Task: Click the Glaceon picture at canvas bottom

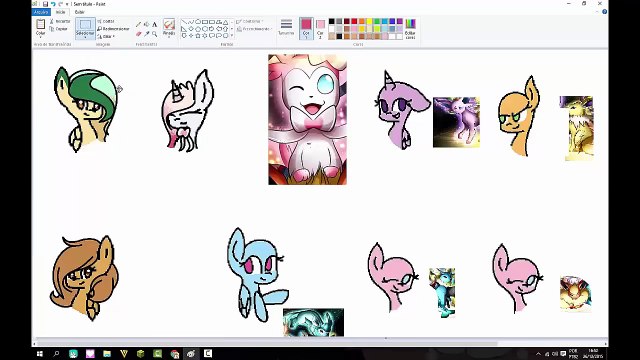Action: (313, 322)
